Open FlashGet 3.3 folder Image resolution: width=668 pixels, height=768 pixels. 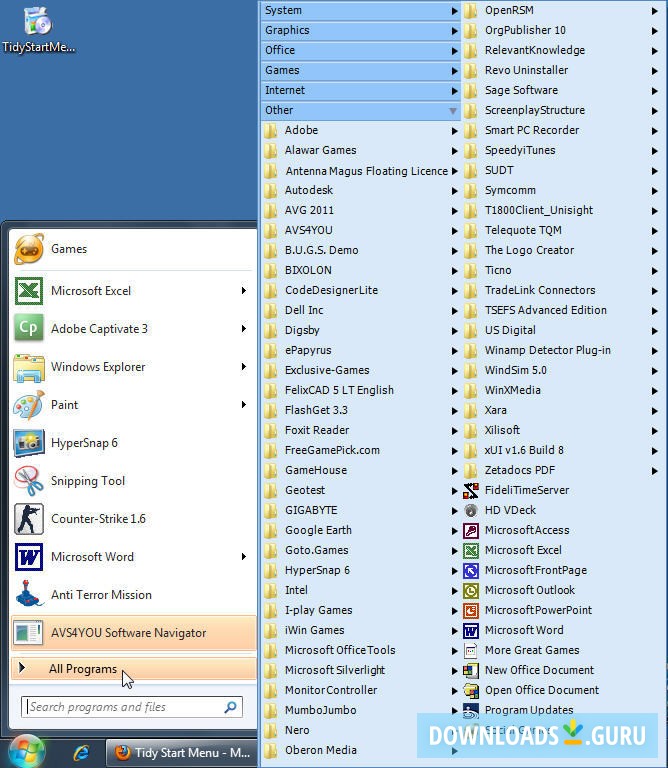click(361, 410)
